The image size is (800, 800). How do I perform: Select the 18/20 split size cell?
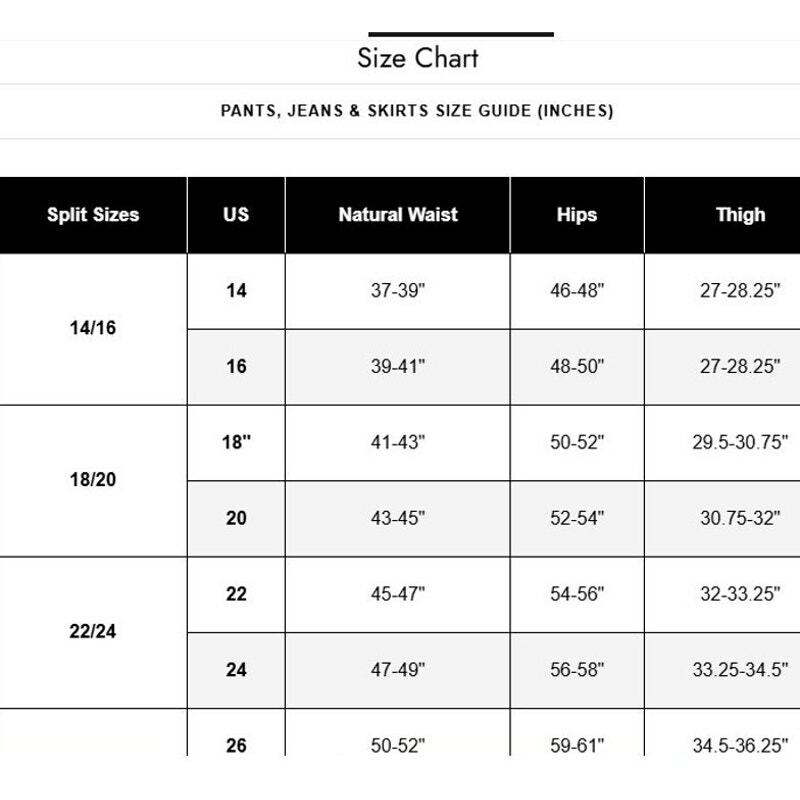(x=93, y=481)
